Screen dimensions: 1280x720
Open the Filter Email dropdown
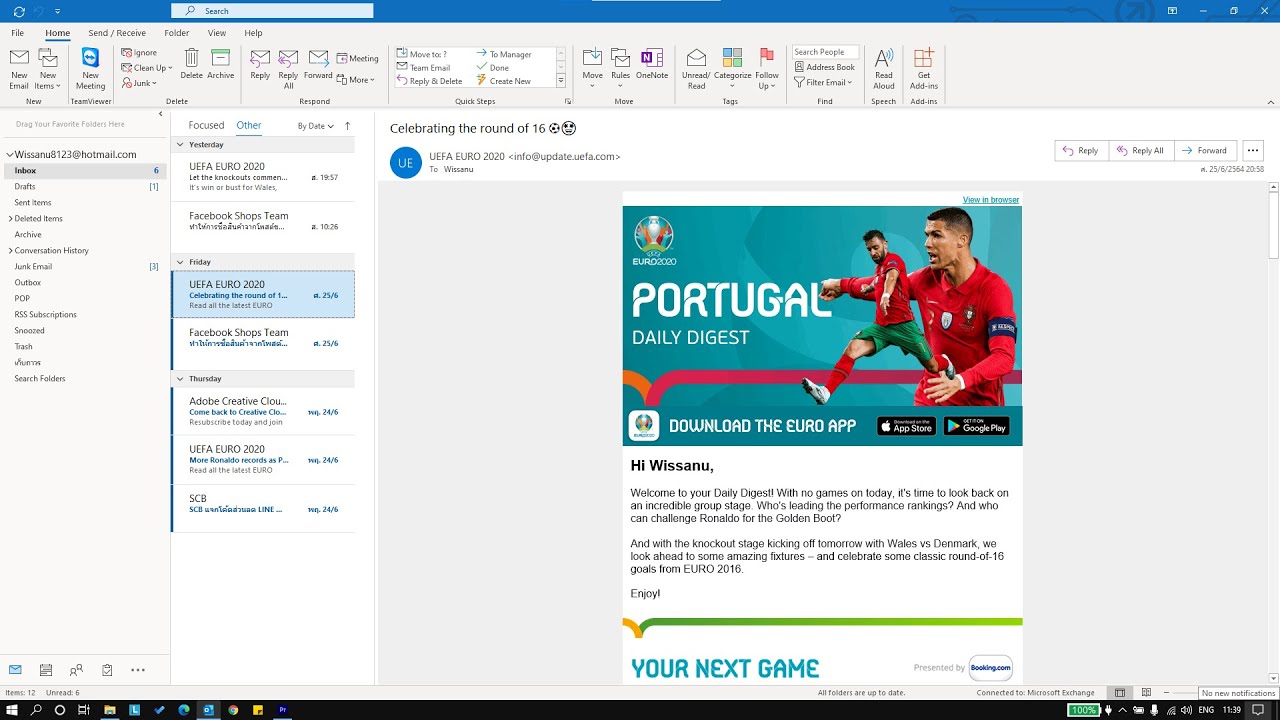click(823, 82)
